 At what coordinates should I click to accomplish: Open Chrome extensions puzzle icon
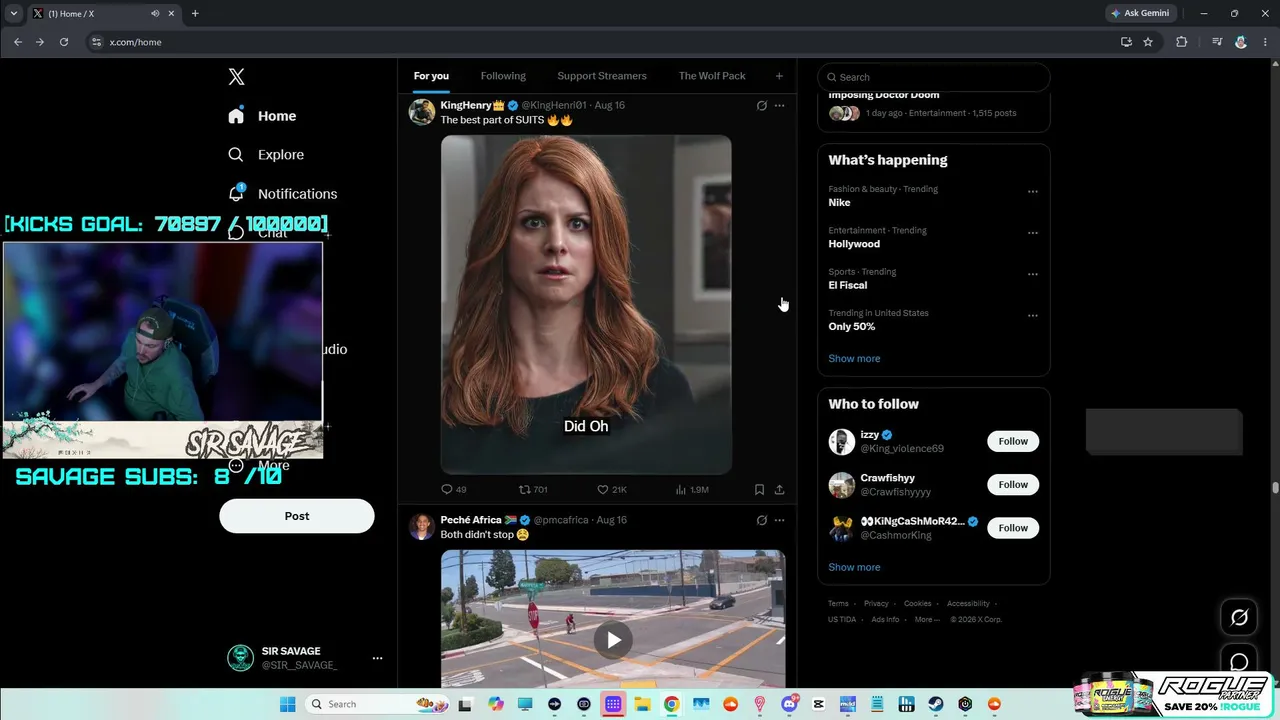tap(1181, 42)
